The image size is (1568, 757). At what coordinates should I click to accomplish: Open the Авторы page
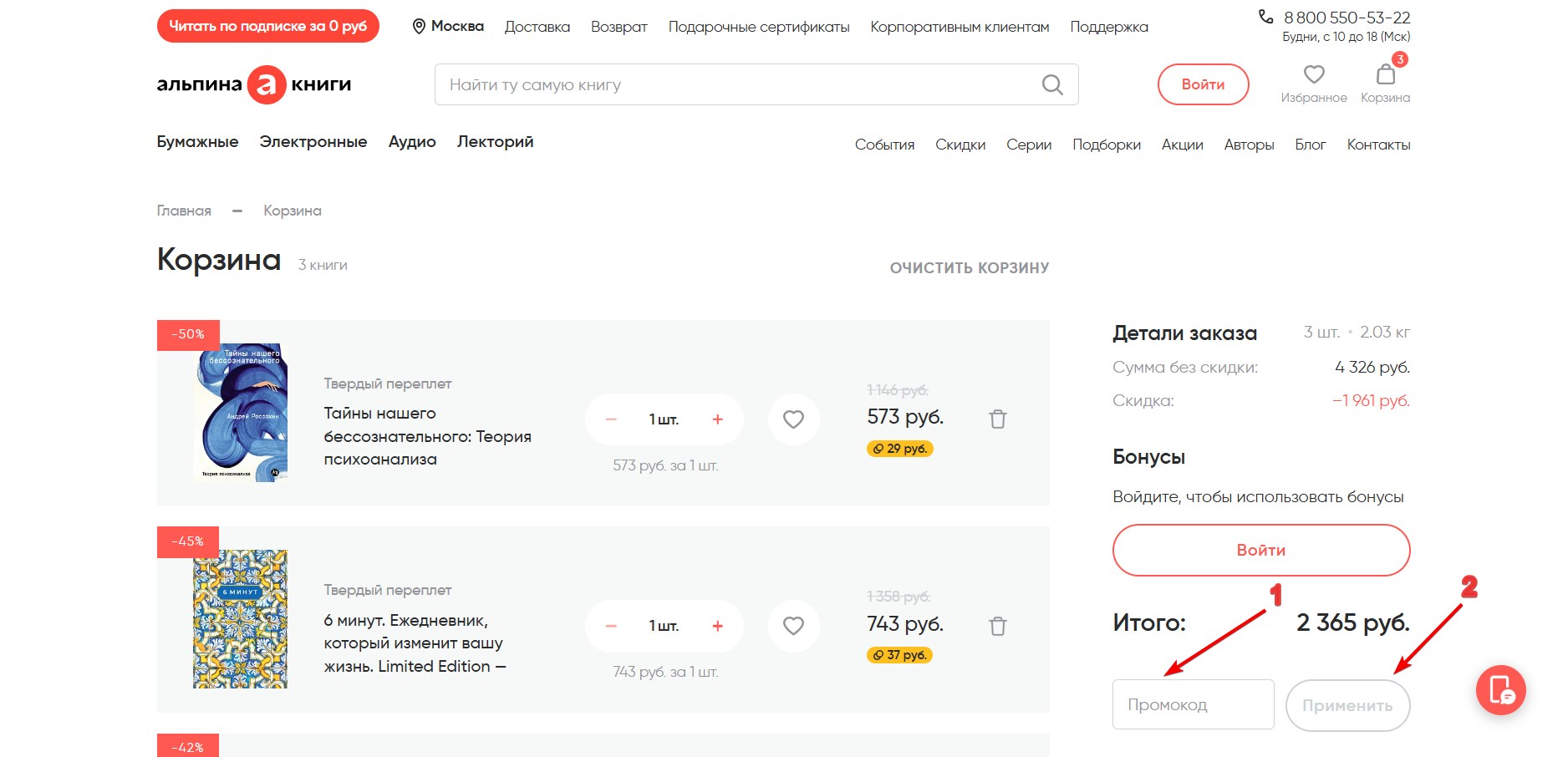[x=1249, y=145]
